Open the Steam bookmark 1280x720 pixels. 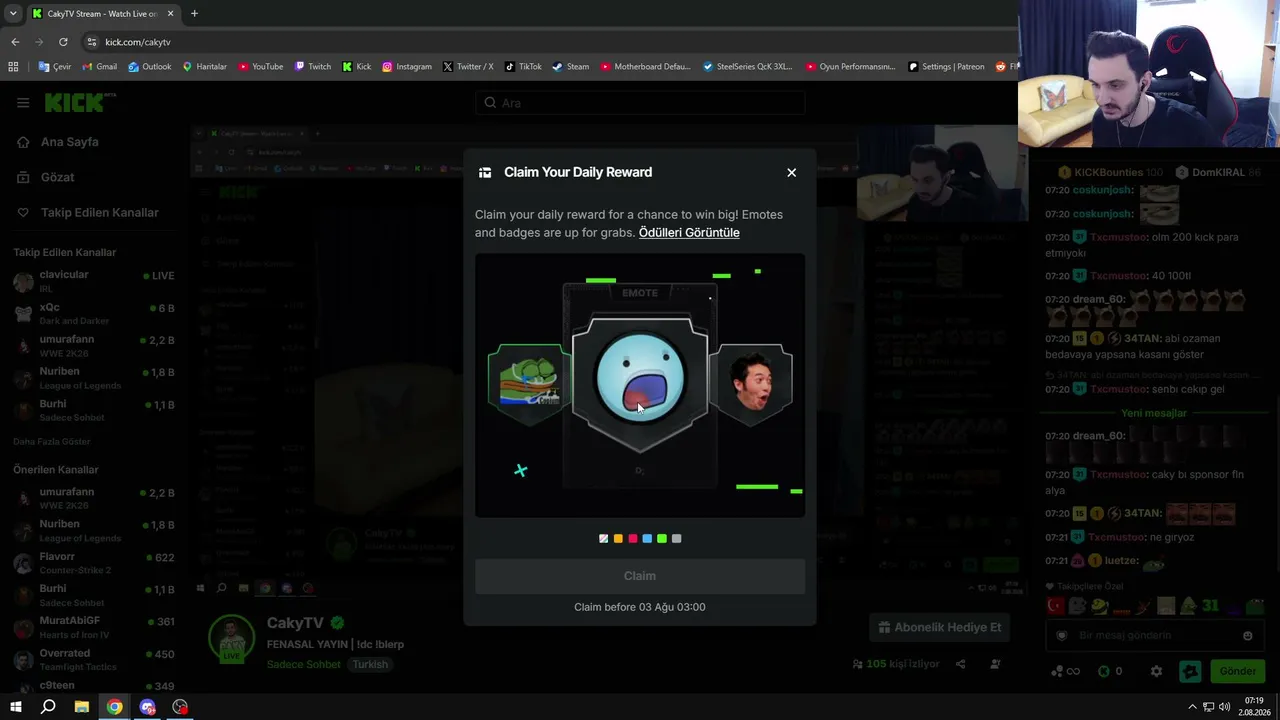571,67
